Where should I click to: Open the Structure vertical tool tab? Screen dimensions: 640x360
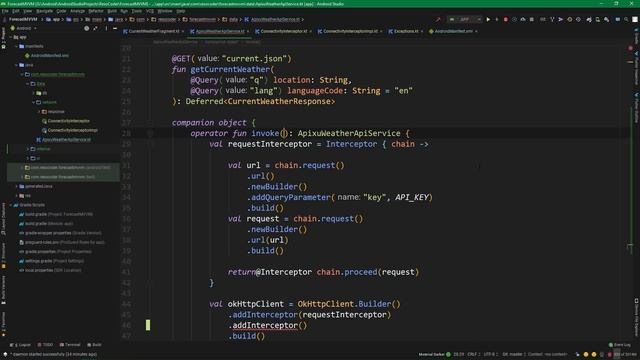click(x=3, y=255)
